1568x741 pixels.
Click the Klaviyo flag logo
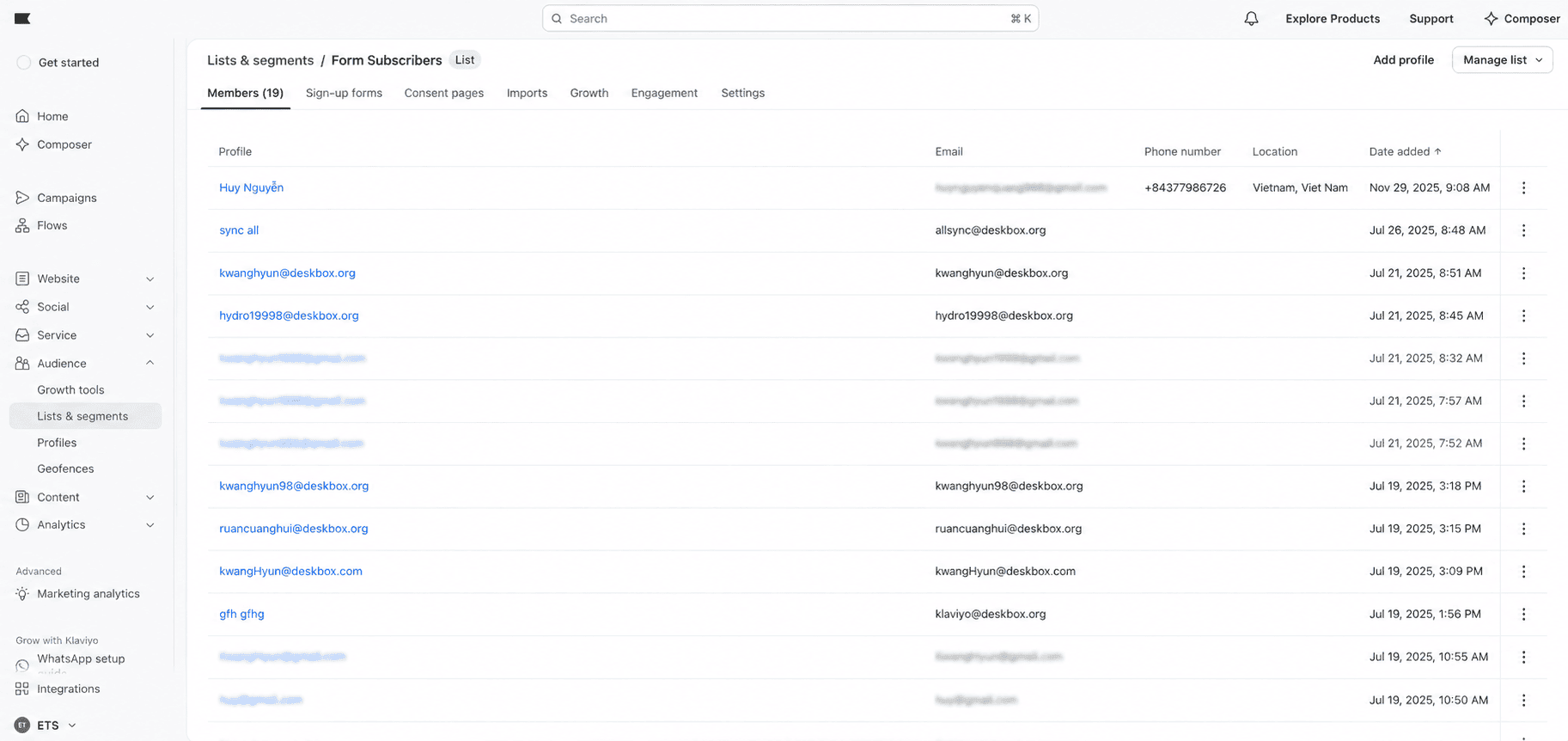click(x=22, y=18)
